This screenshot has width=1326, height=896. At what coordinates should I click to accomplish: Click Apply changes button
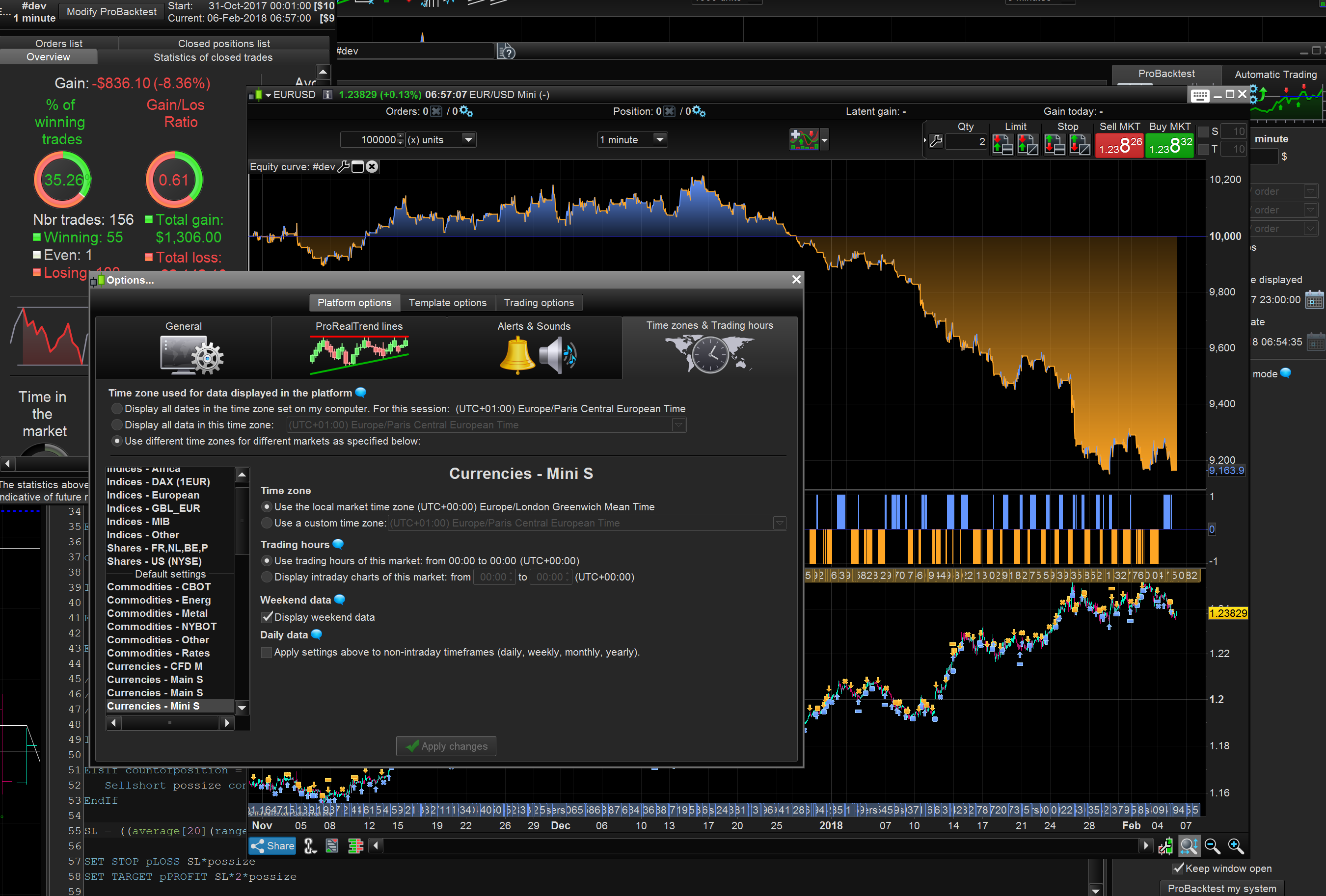pos(446,746)
